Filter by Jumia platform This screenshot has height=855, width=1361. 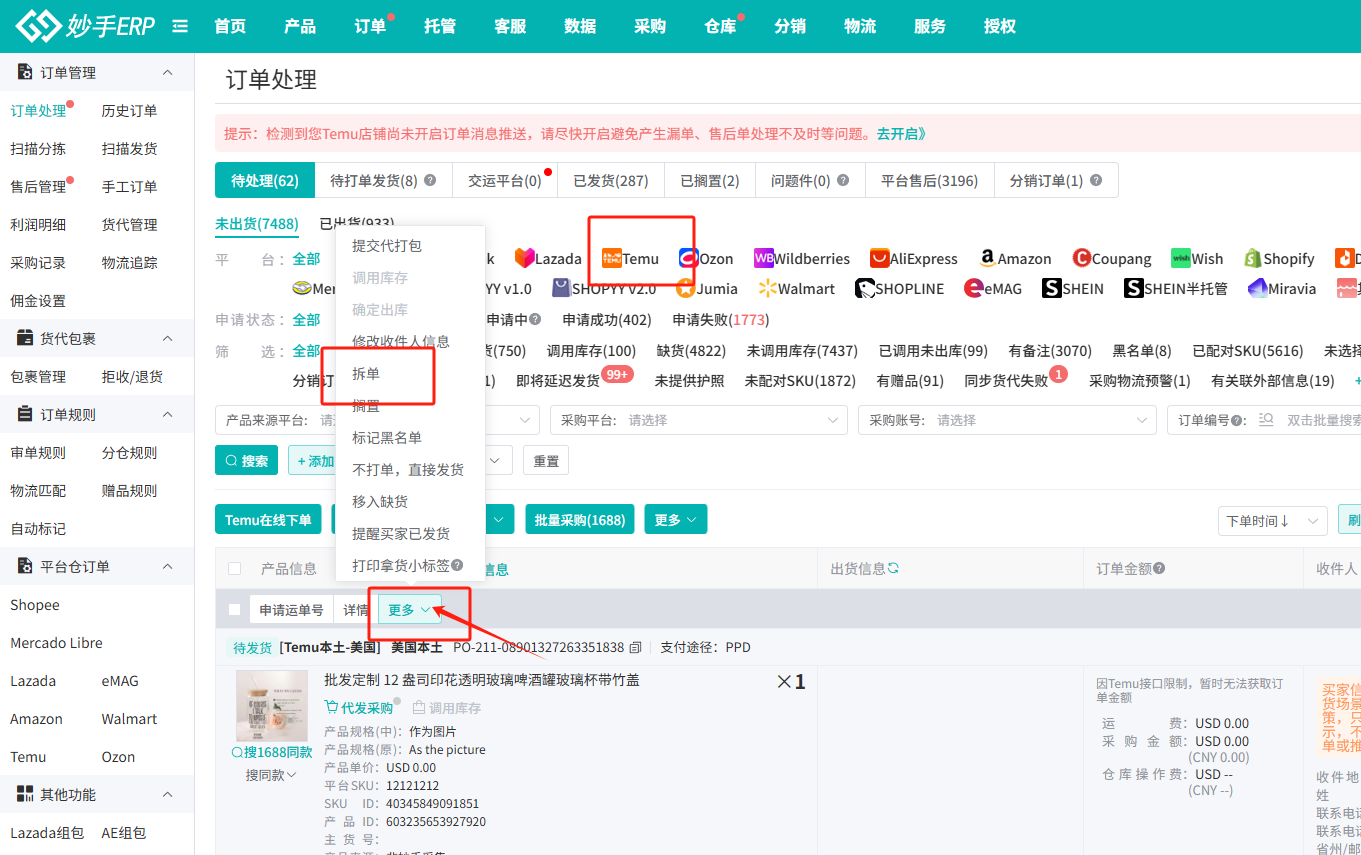click(x=706, y=288)
